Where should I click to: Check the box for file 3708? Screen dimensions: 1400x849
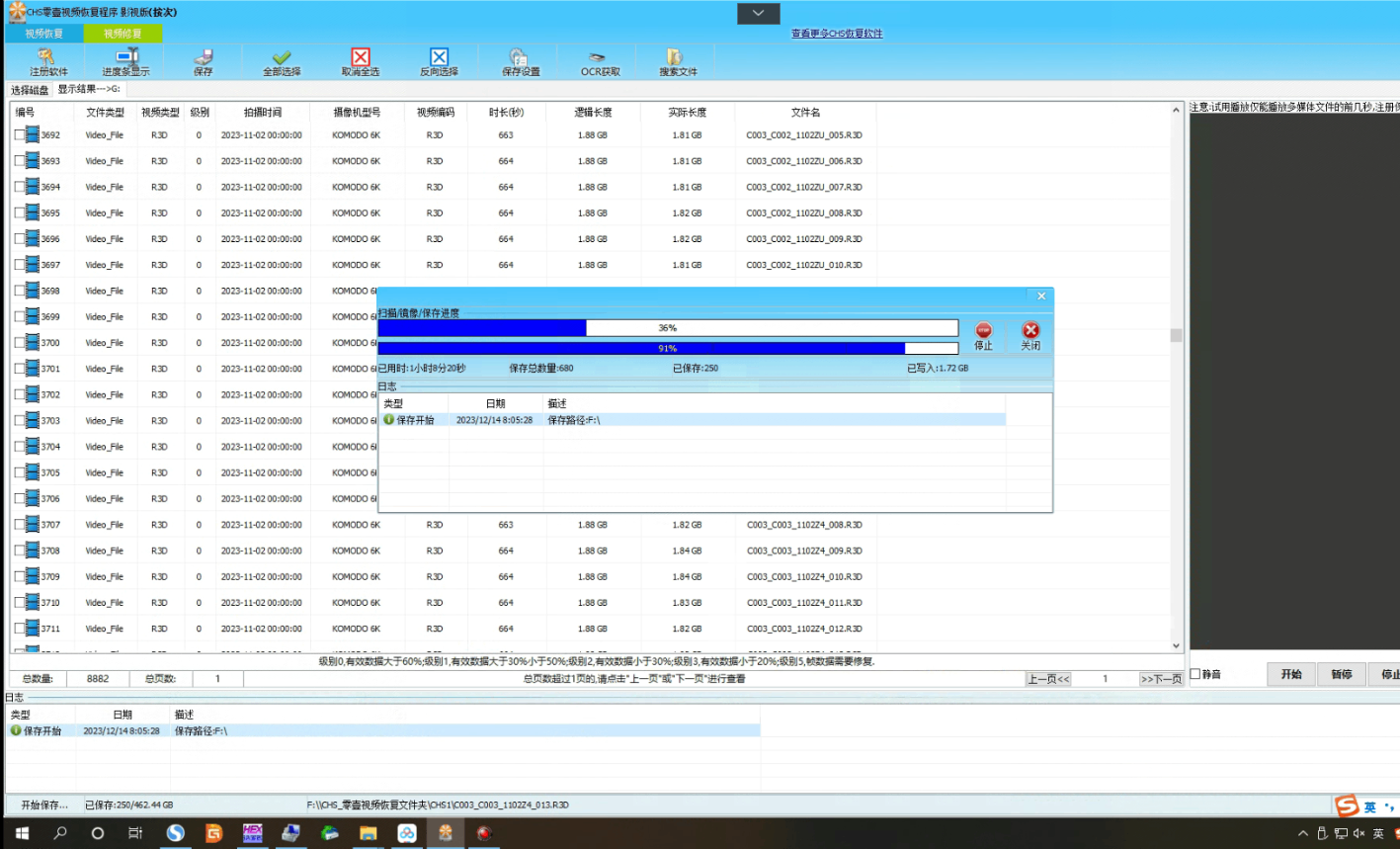click(20, 551)
